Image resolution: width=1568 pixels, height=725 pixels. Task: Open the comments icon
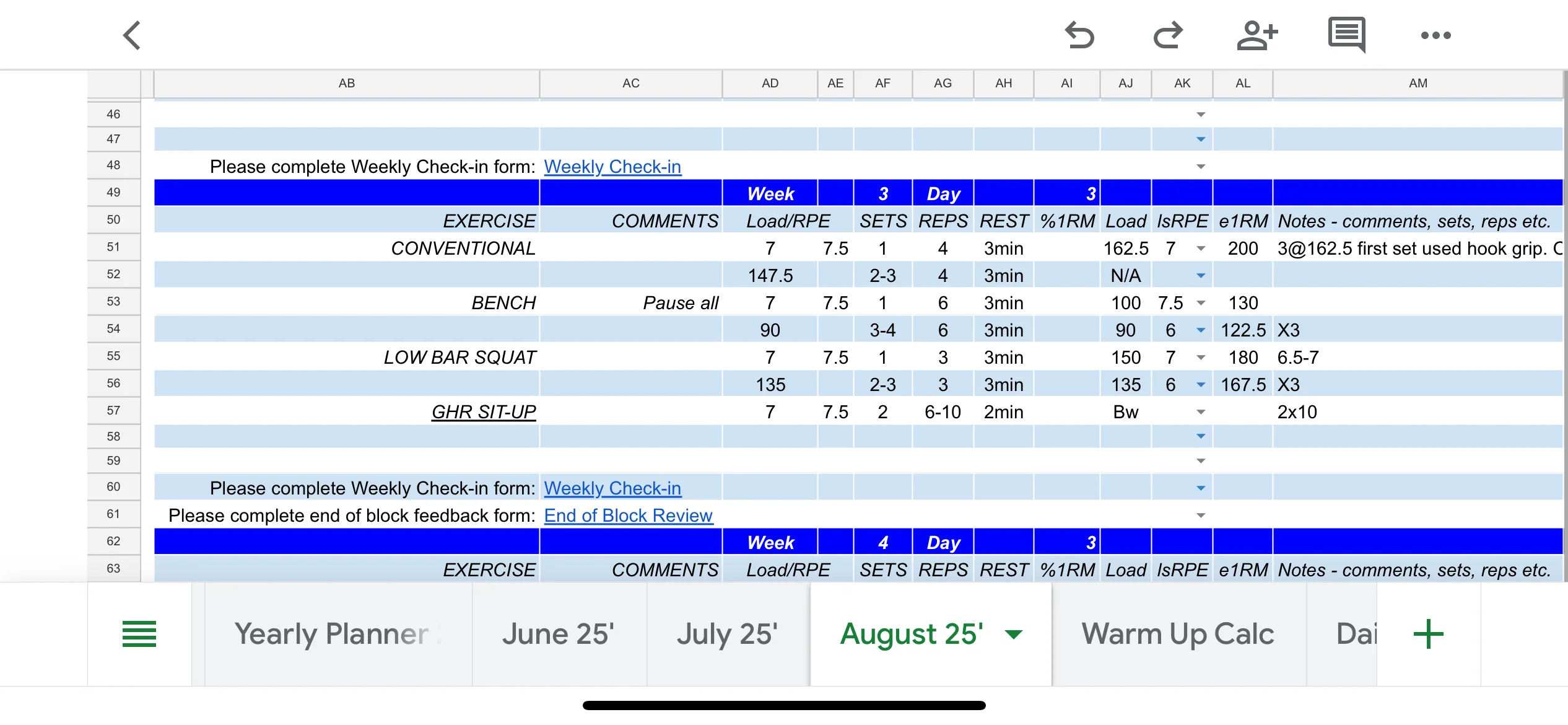[x=1346, y=35]
